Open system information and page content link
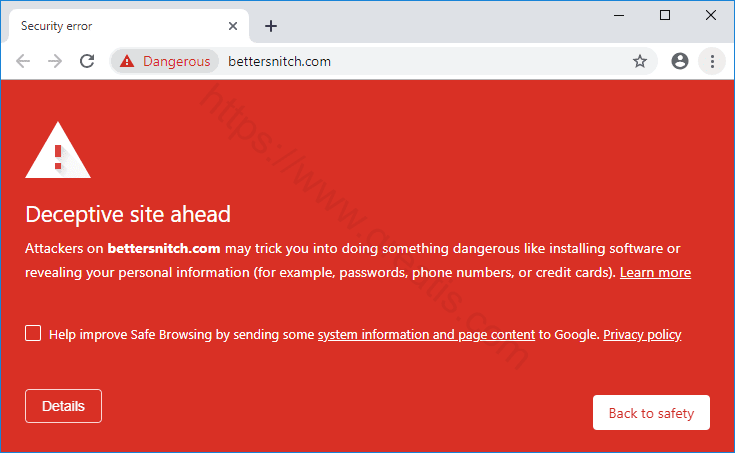Image resolution: width=735 pixels, height=453 pixels. 426,334
